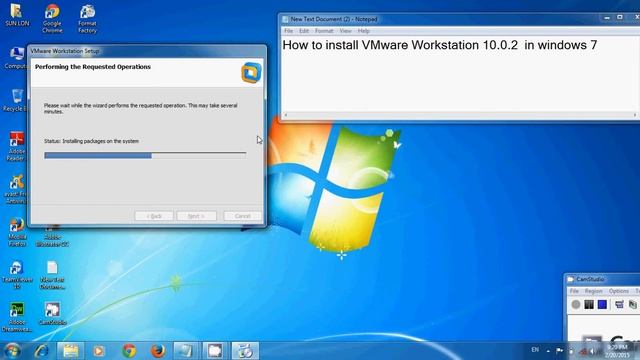
Task: Open Action Center flag icon in tray
Action: (x=560, y=351)
